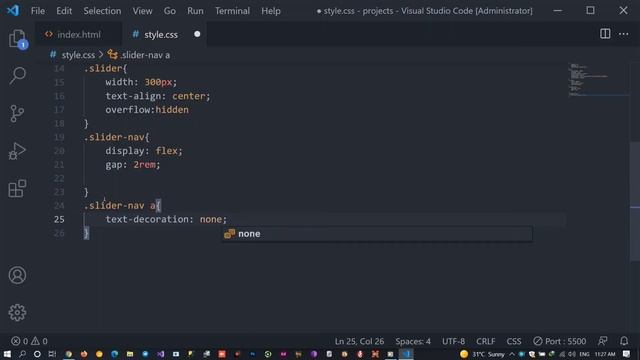Open the Go menu
Image resolution: width=640 pixels, height=360 pixels.
pyautogui.click(x=169, y=11)
